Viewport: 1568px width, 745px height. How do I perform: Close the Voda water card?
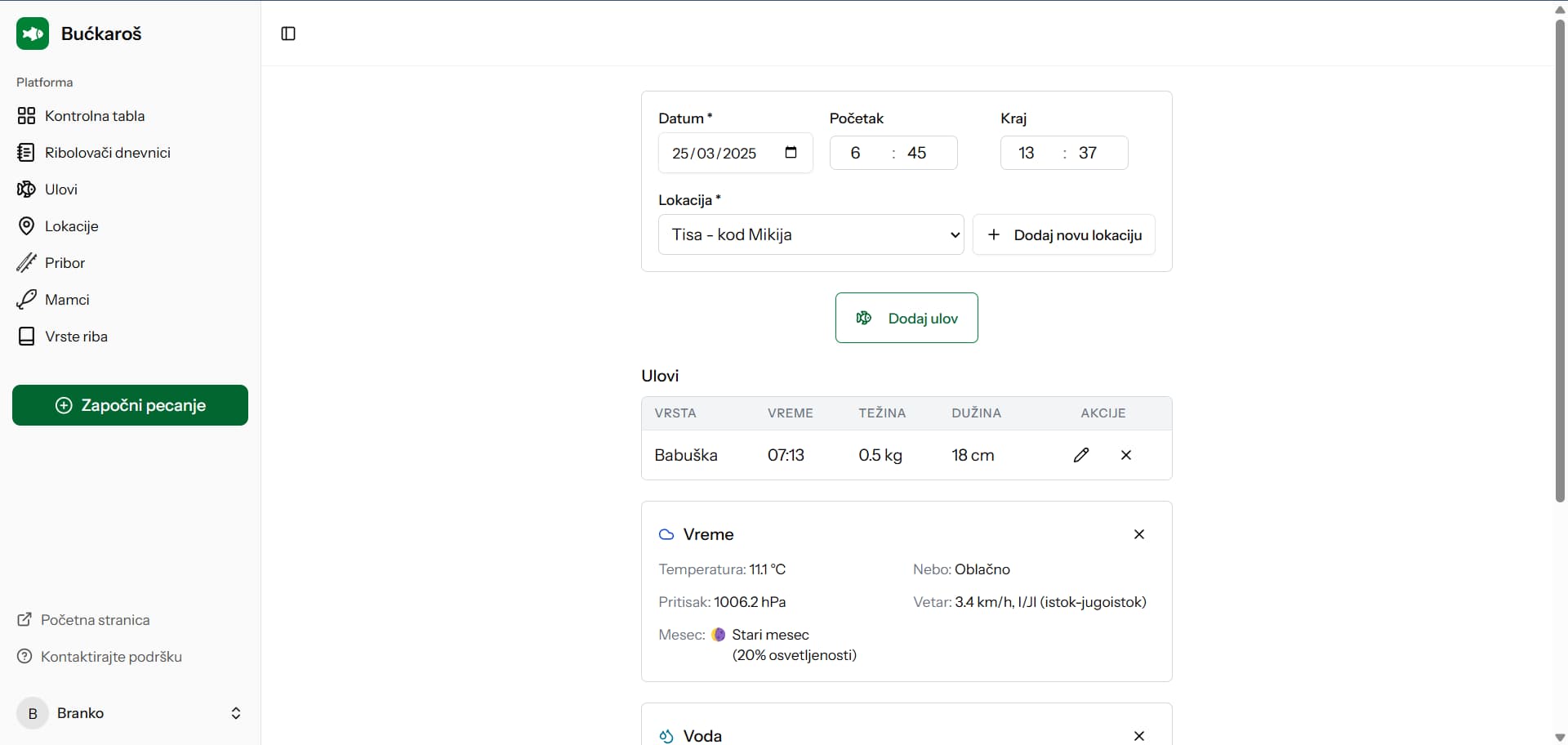1139,736
